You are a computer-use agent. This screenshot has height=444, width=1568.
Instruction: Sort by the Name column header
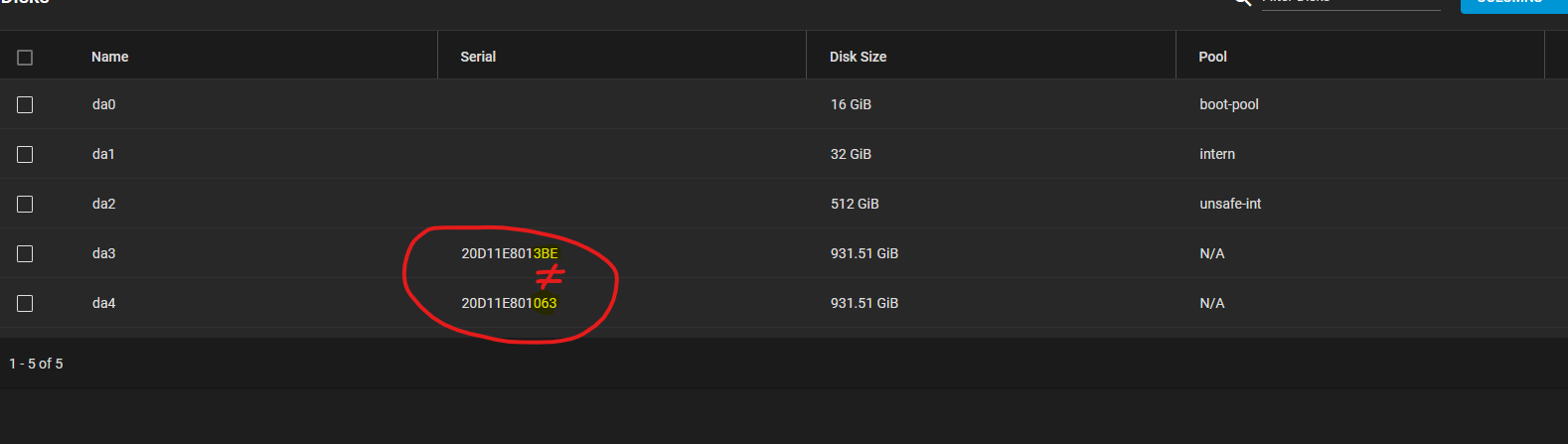pyautogui.click(x=110, y=57)
